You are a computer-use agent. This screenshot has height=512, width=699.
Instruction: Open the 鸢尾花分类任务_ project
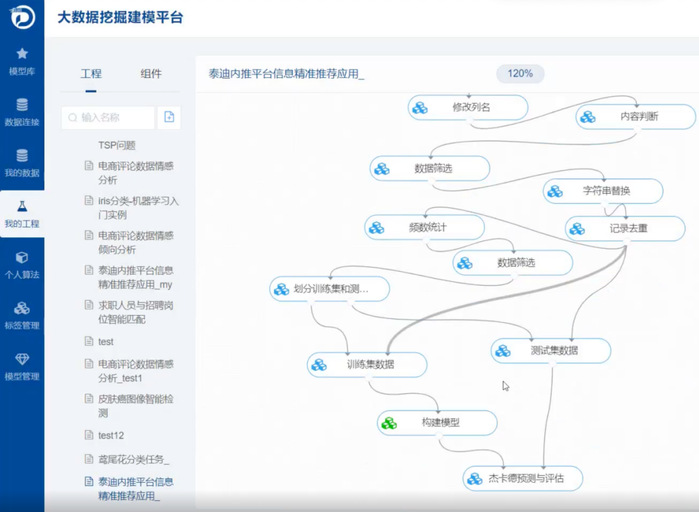(x=133, y=459)
